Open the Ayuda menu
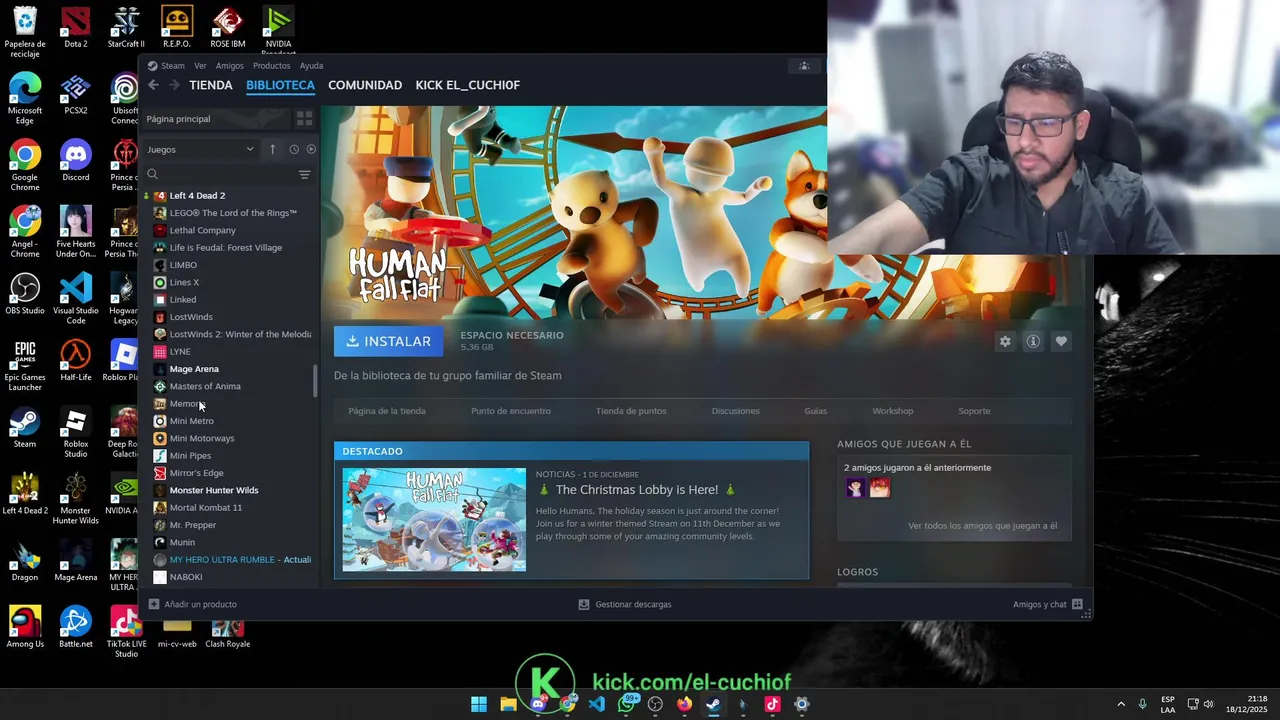Image resolution: width=1280 pixels, height=720 pixels. 311,66
